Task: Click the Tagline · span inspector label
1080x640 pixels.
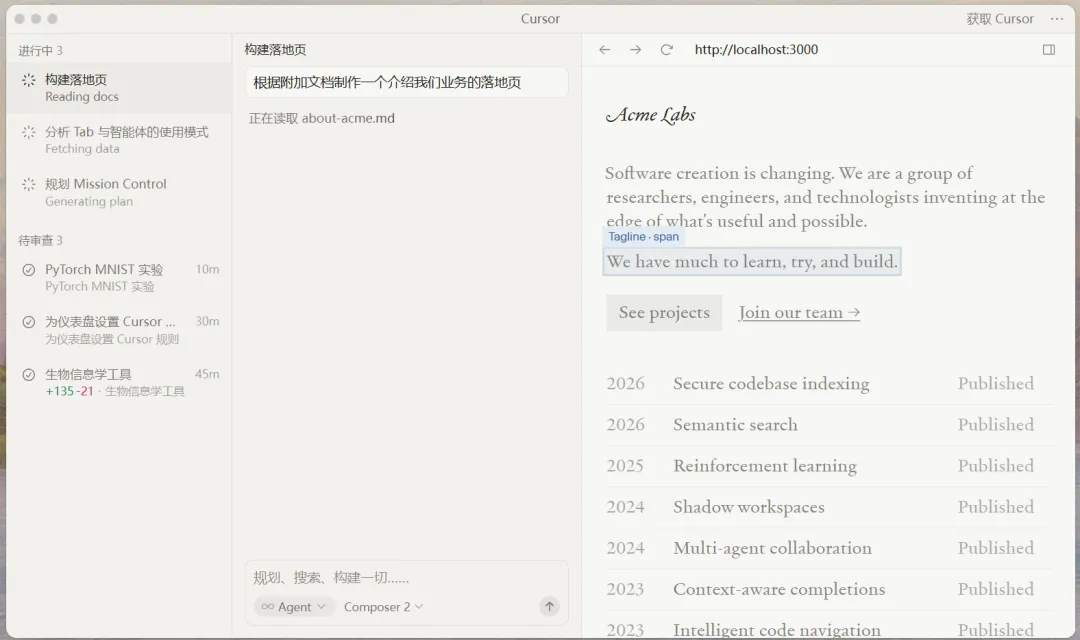Action: pos(643,236)
